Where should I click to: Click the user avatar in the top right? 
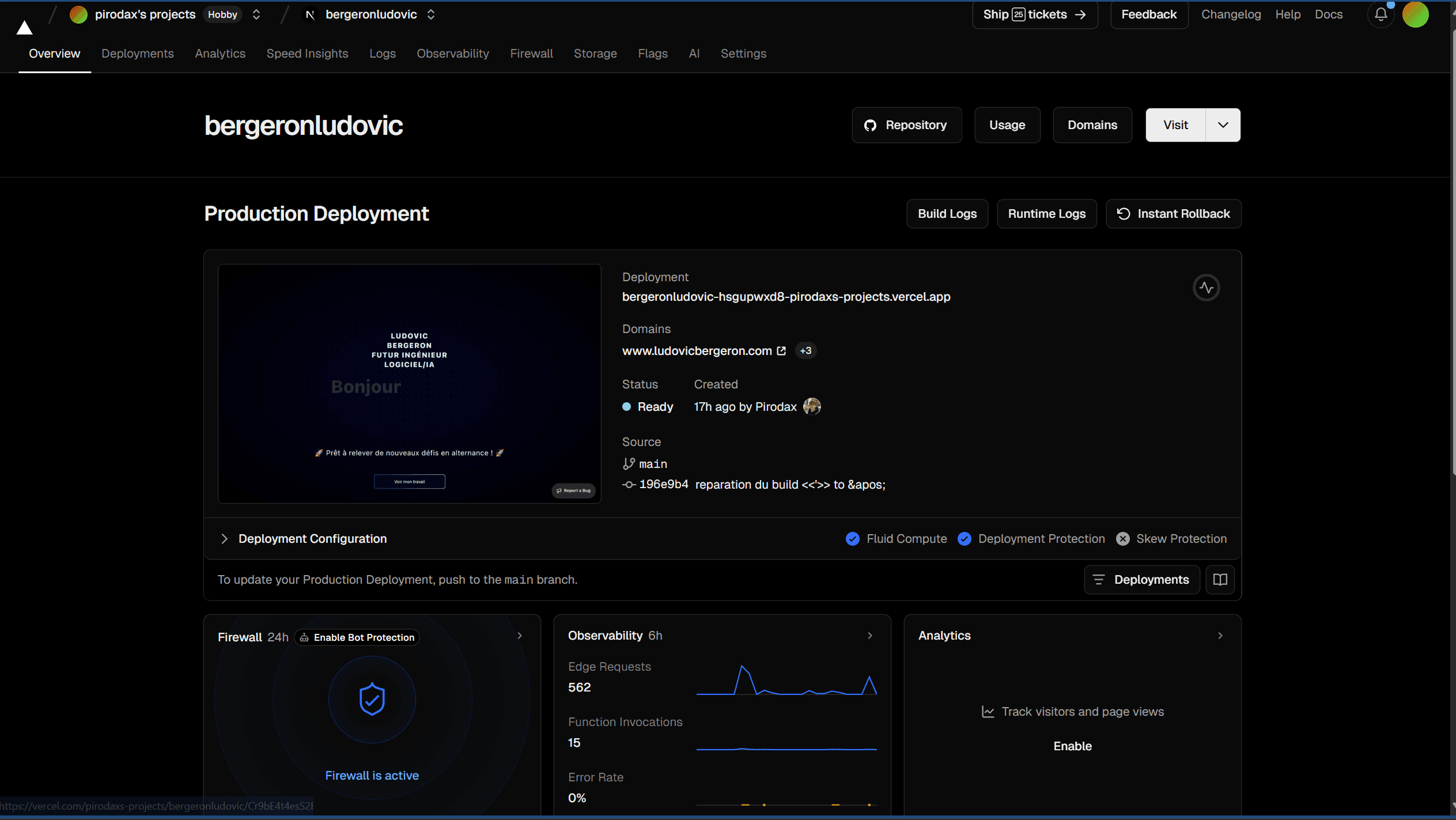[1415, 14]
